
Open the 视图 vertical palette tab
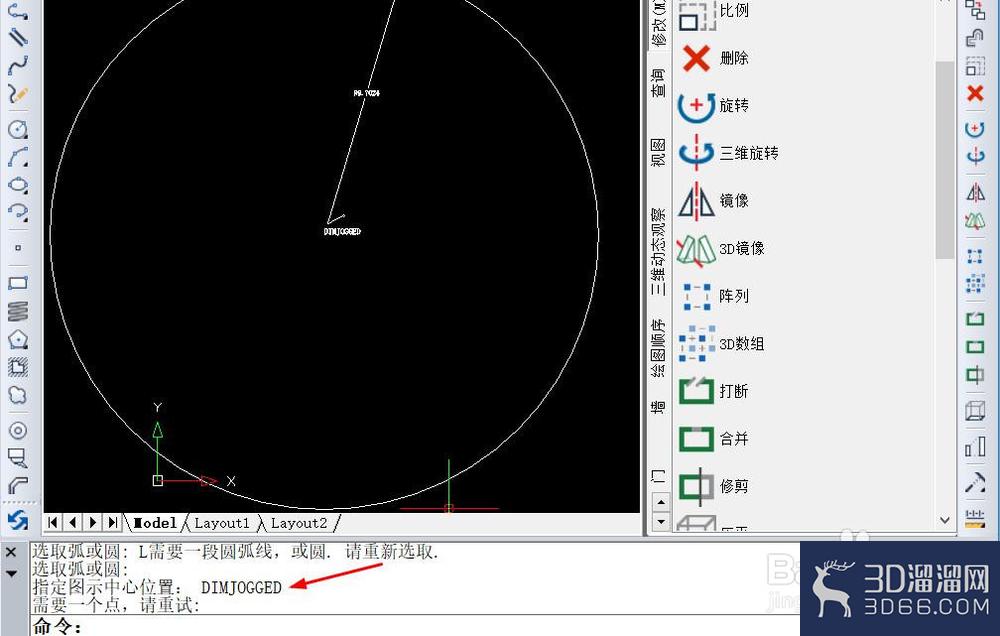click(658, 153)
